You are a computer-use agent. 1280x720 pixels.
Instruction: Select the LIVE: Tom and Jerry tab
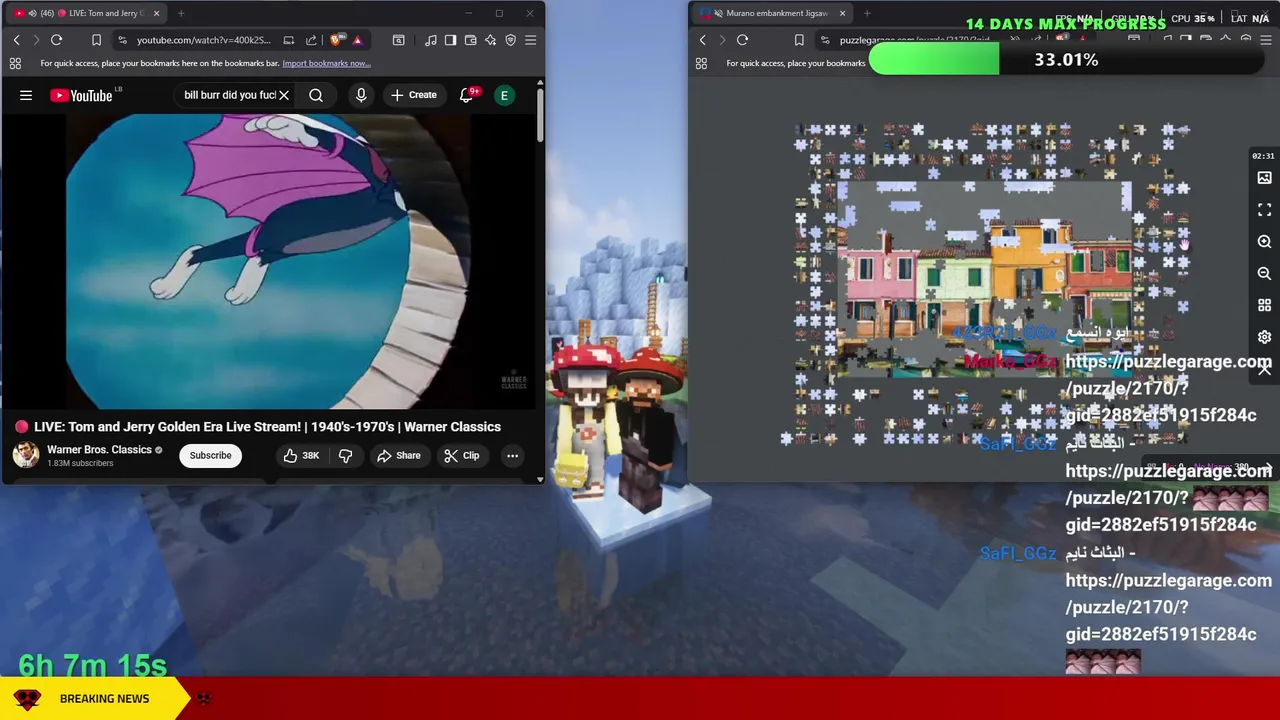85,13
